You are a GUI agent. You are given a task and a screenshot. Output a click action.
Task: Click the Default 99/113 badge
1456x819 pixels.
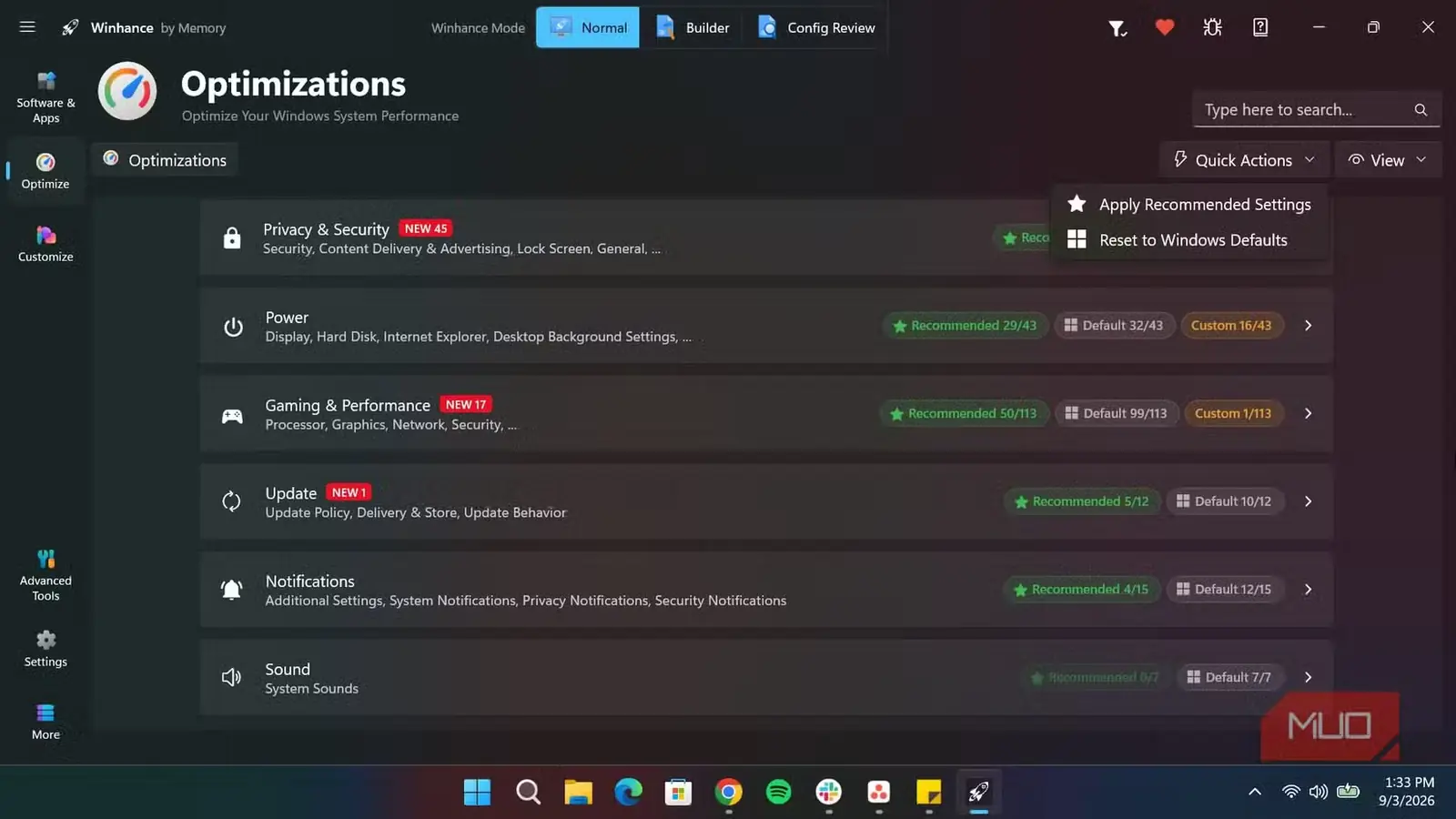[x=1116, y=413]
